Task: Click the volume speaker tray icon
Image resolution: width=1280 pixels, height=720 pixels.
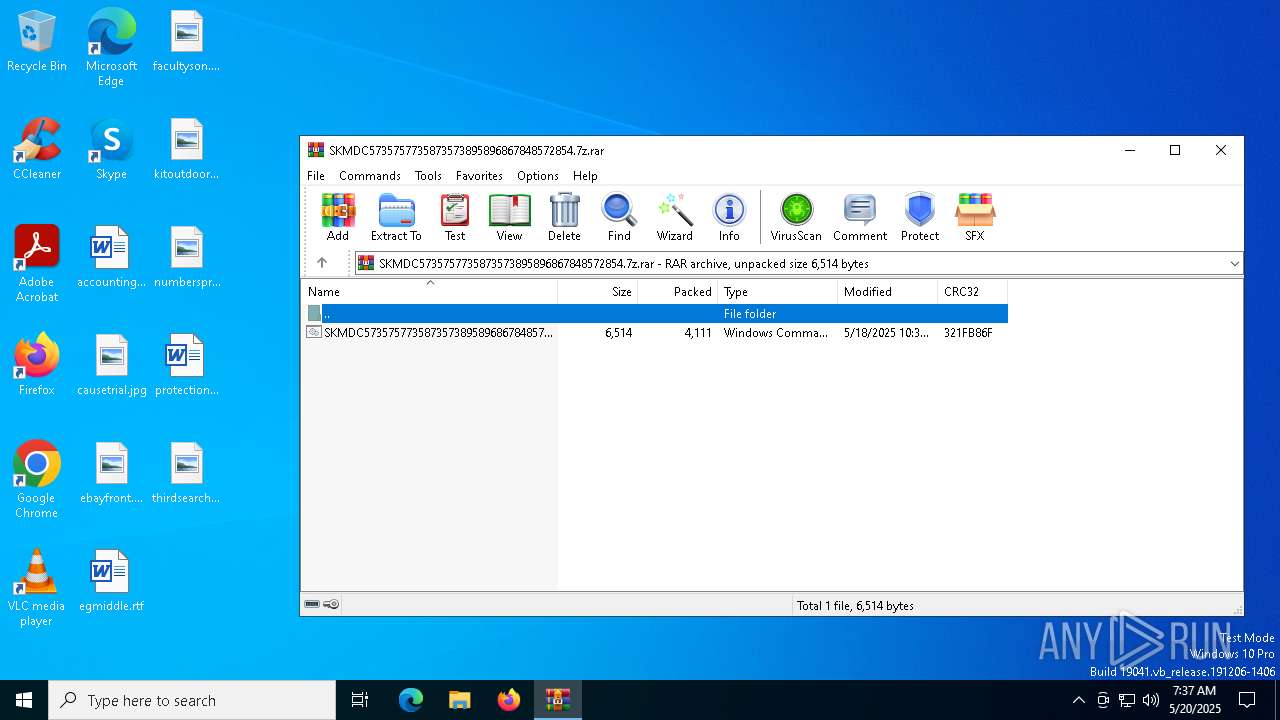Action: [1151, 700]
